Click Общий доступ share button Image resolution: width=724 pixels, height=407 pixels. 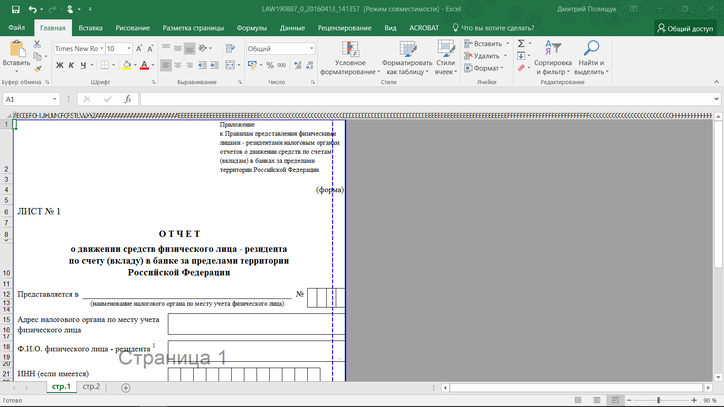pyautogui.click(x=685, y=28)
